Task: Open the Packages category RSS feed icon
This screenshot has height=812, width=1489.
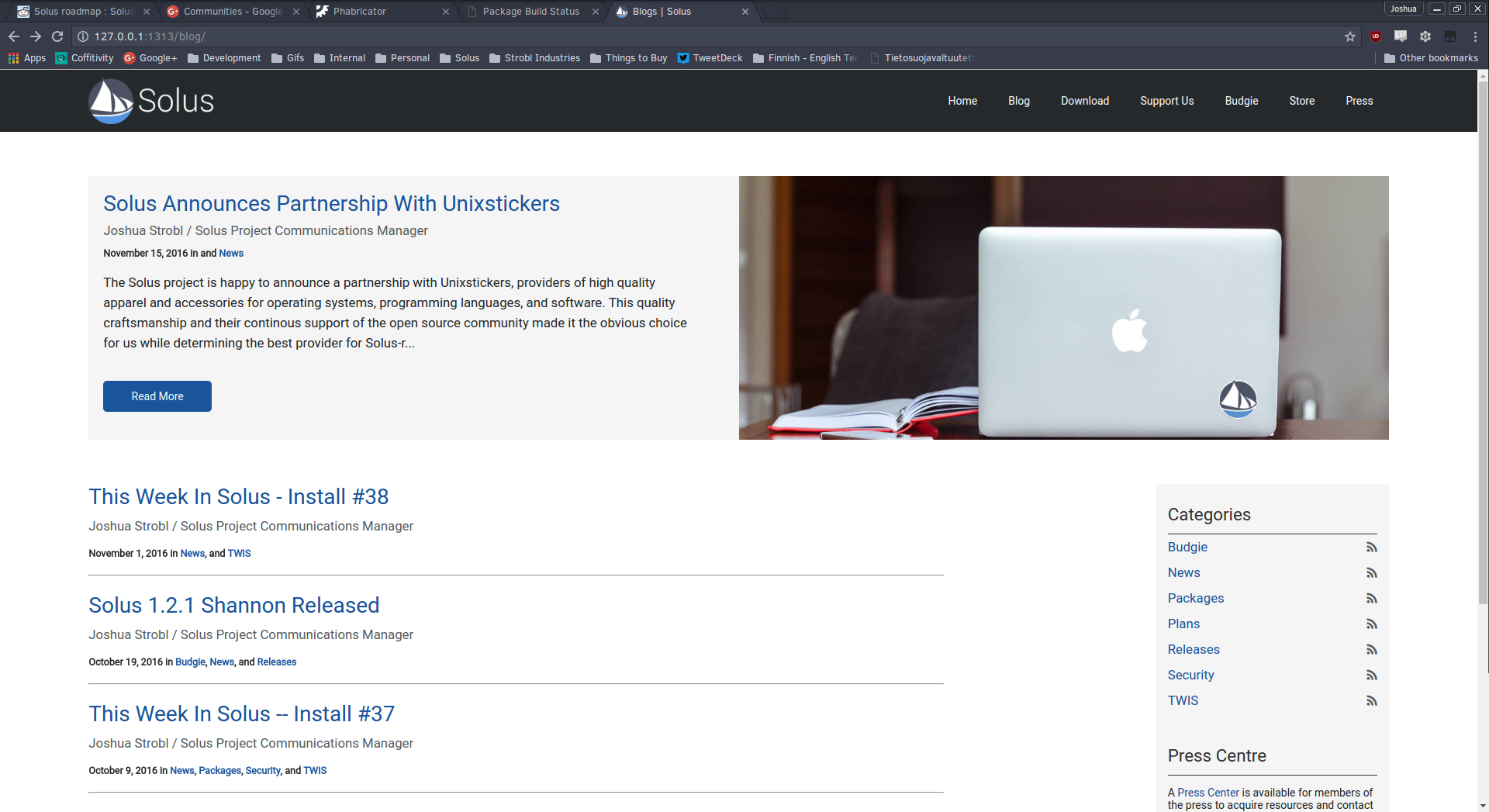Action: (1371, 599)
